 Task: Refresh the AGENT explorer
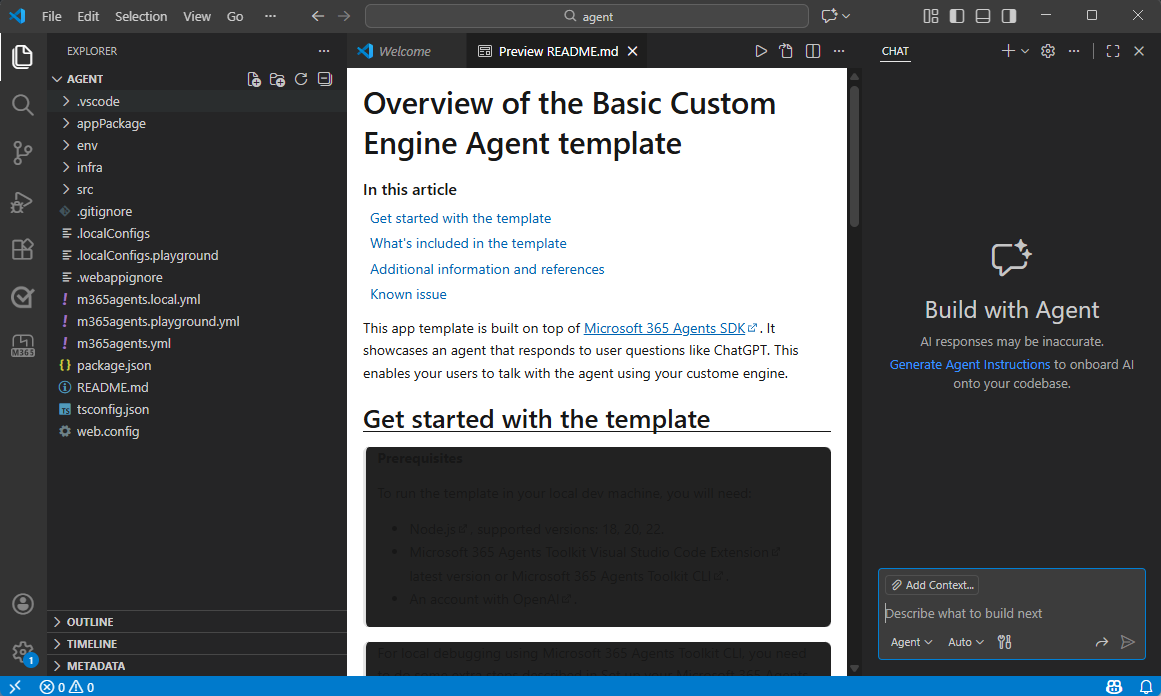click(301, 79)
